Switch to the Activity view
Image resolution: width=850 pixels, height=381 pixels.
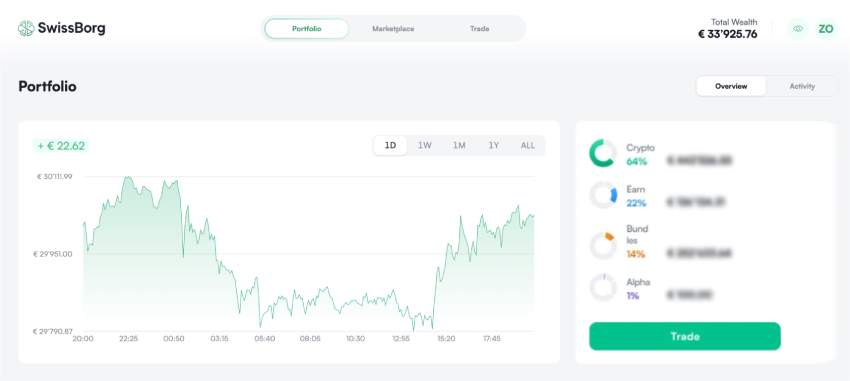pos(802,86)
